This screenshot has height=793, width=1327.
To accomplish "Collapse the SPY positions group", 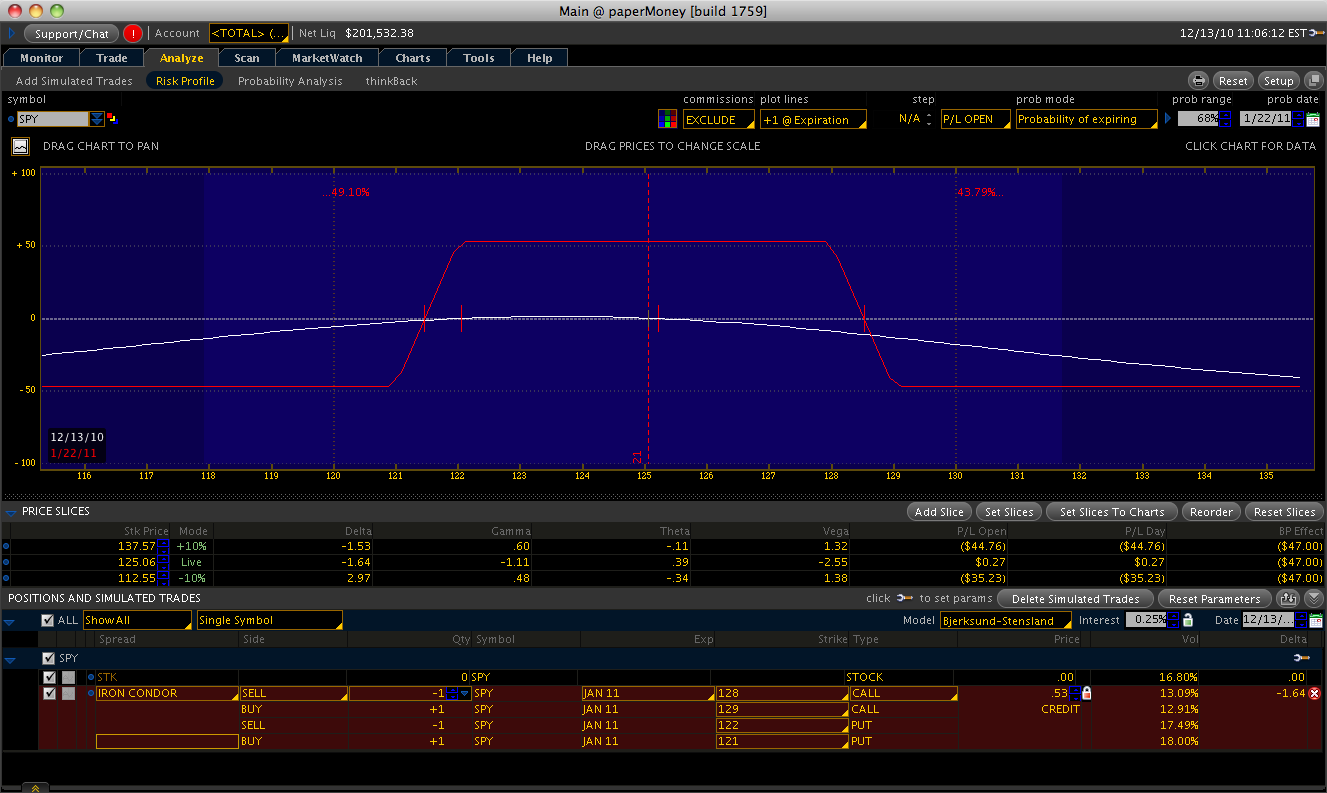I will point(10,659).
